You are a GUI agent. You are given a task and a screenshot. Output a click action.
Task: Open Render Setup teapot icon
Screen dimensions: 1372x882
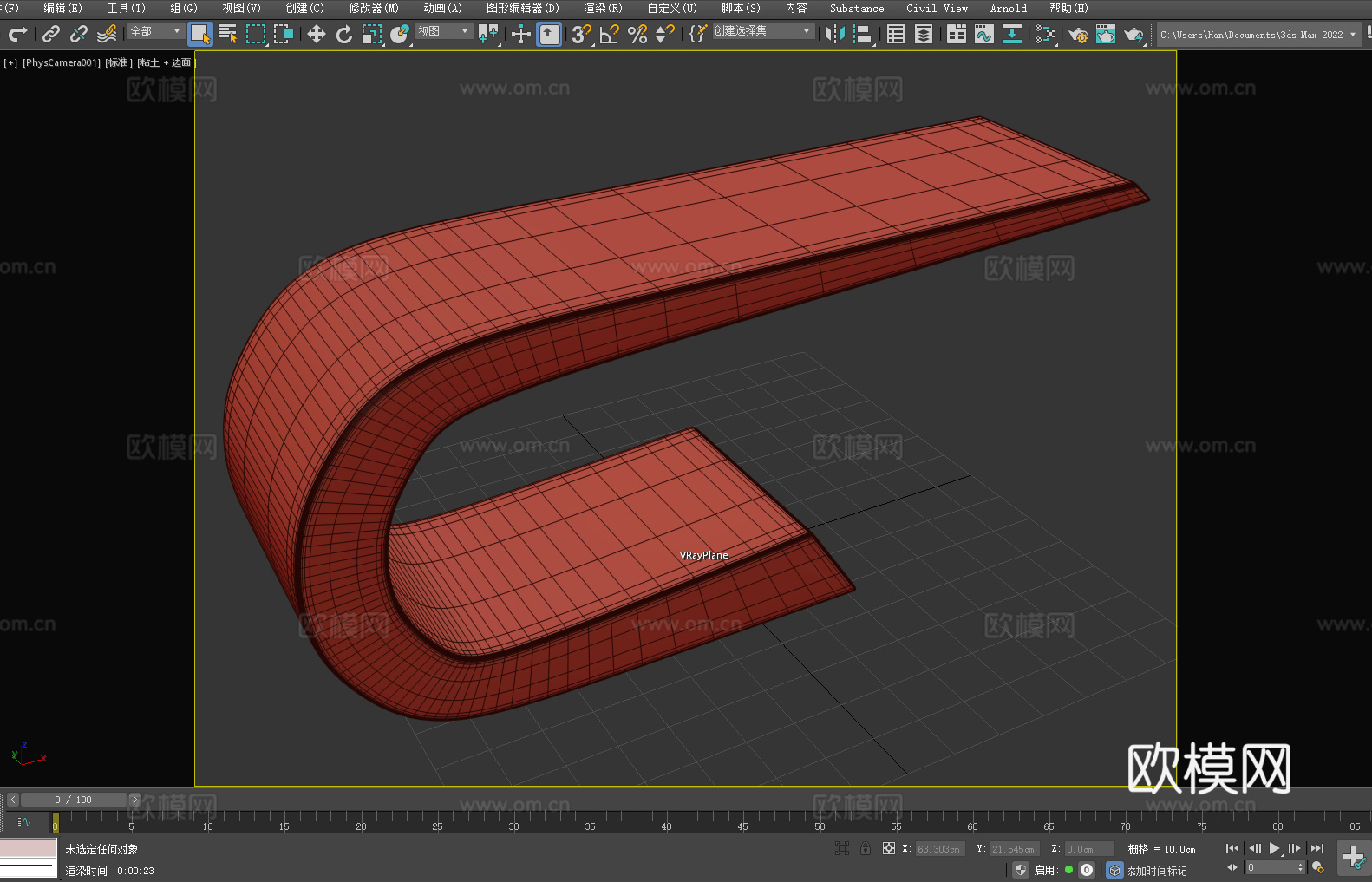(x=1078, y=34)
